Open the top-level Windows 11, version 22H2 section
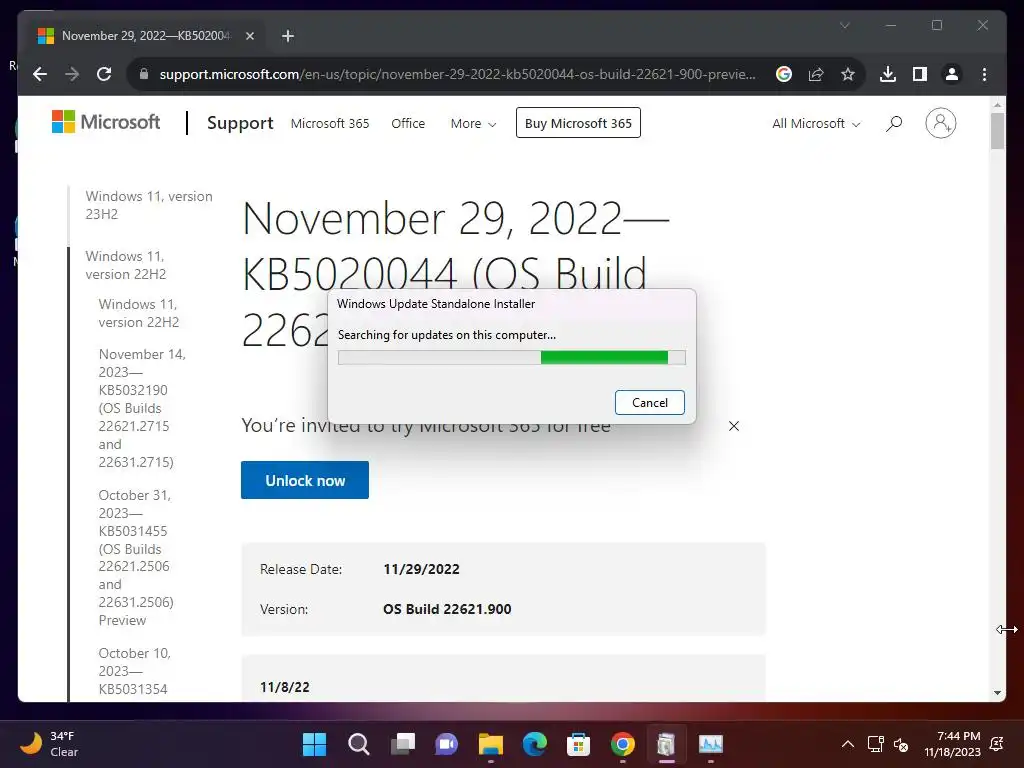1024x768 pixels. [x=125, y=265]
